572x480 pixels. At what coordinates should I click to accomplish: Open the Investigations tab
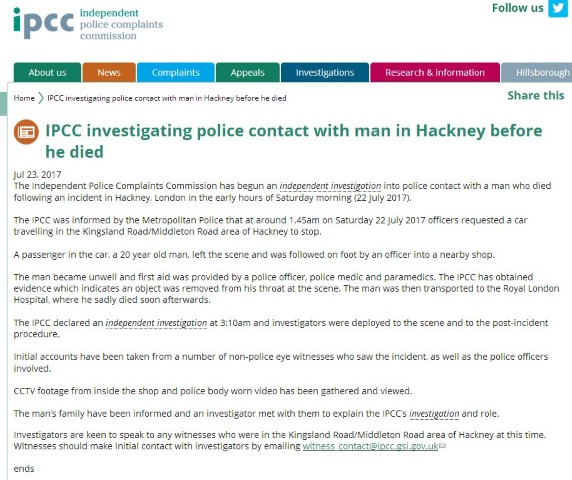pos(325,73)
